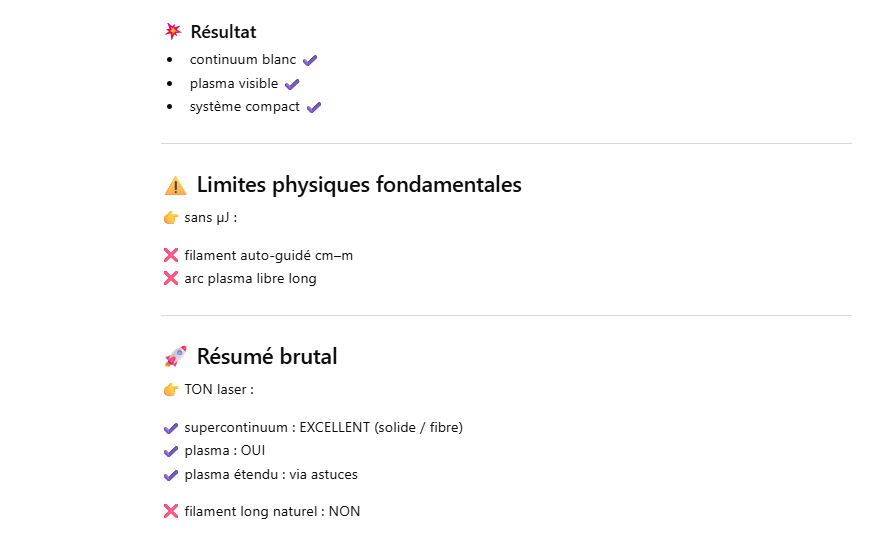878x548 pixels.
Task: Click the text 'filament long naturel : NON'
Action: [x=272, y=511]
